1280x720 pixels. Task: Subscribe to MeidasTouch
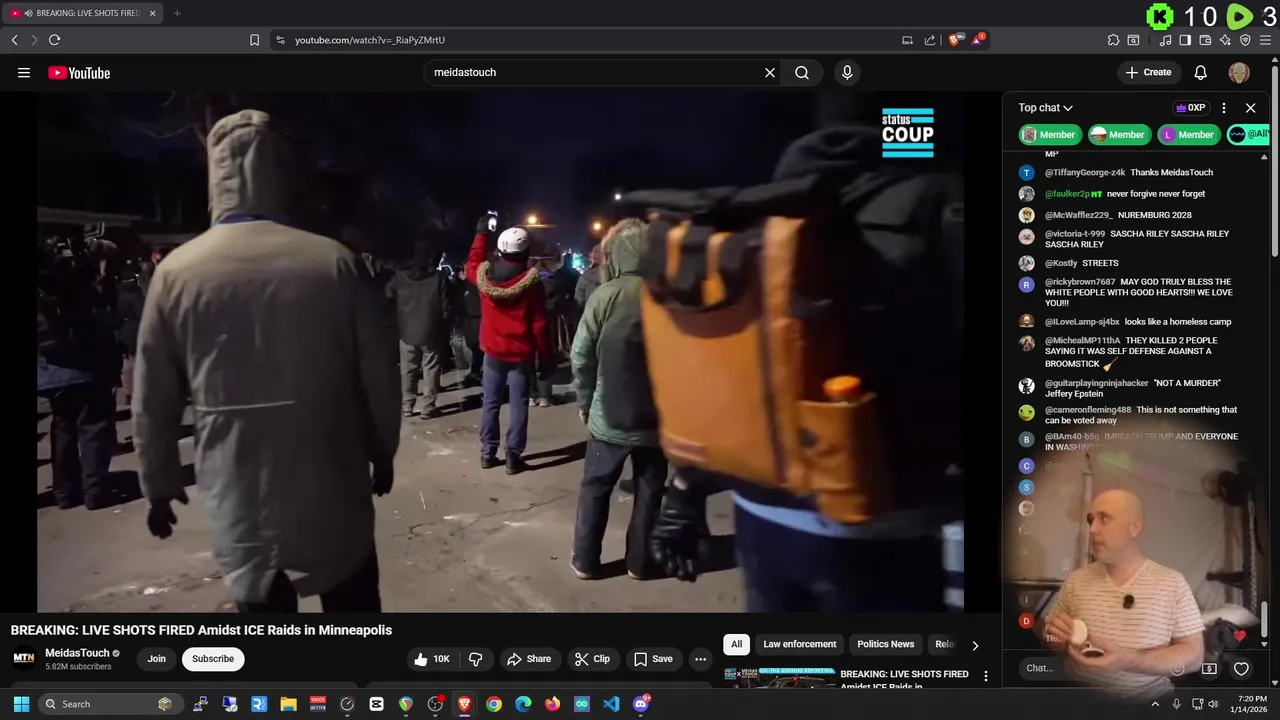[x=213, y=659]
